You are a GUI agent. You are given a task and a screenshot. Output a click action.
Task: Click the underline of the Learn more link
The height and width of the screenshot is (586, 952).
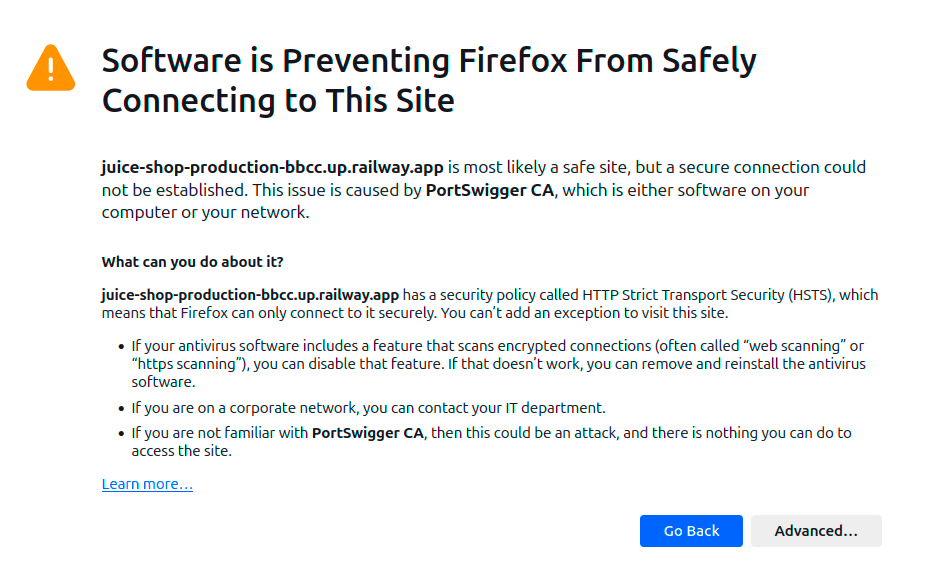[x=146, y=491]
